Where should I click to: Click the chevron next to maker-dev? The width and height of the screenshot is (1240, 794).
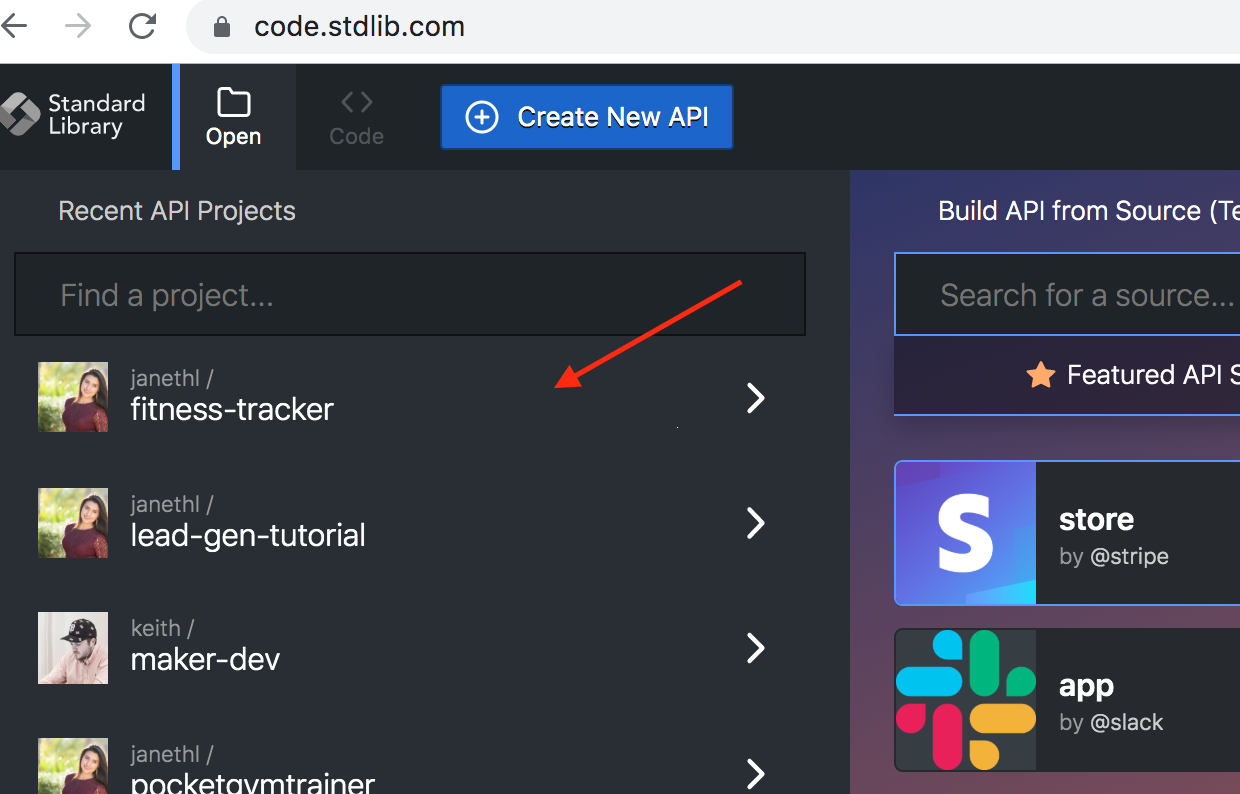pos(756,648)
